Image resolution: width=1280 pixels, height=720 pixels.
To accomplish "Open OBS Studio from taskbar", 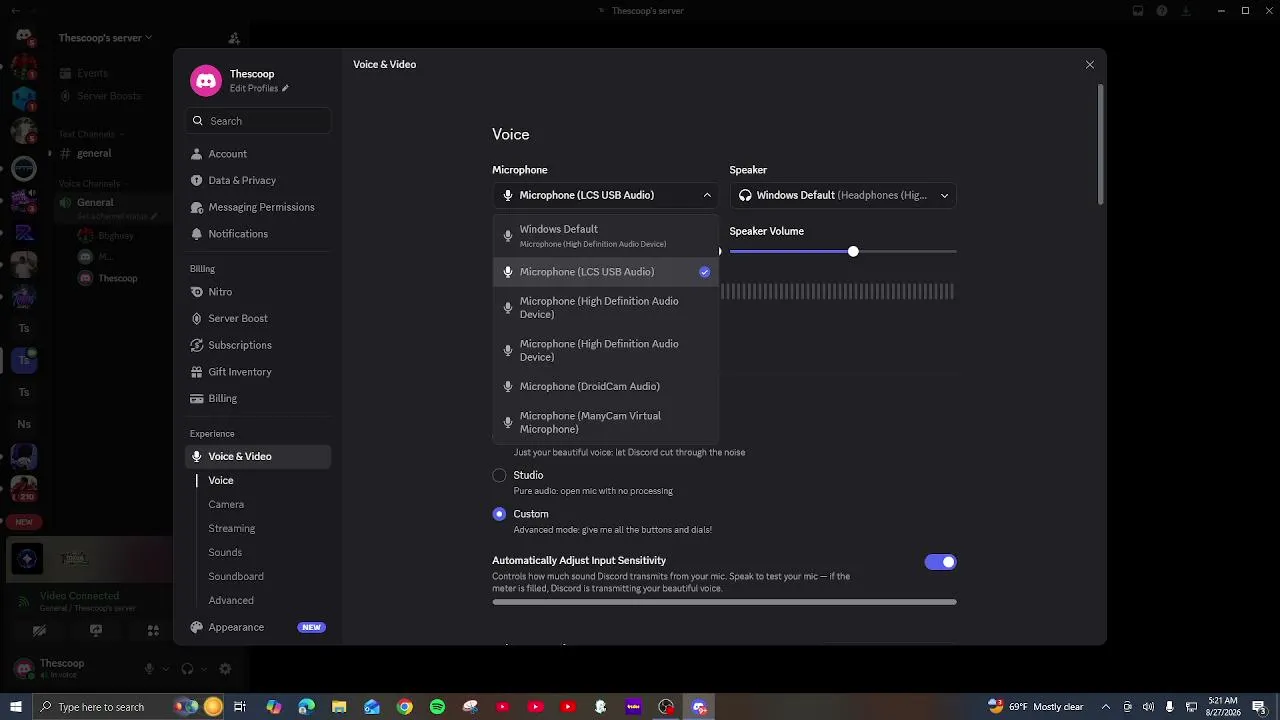I will click(666, 707).
